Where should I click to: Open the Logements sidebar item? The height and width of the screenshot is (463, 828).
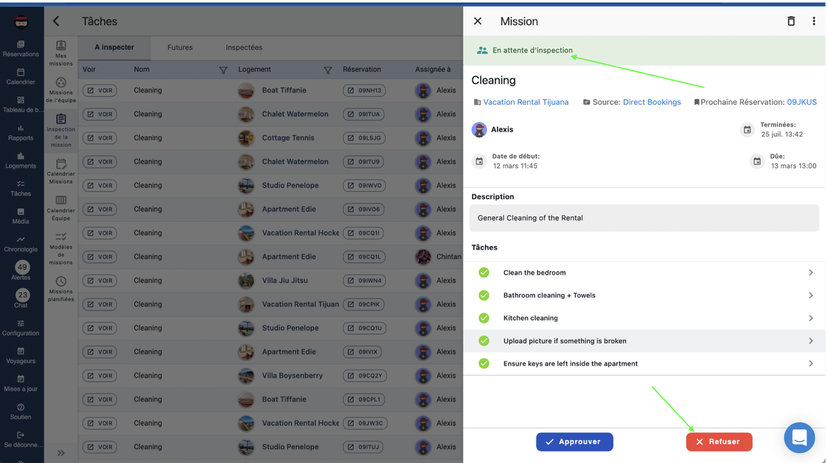coord(21,160)
